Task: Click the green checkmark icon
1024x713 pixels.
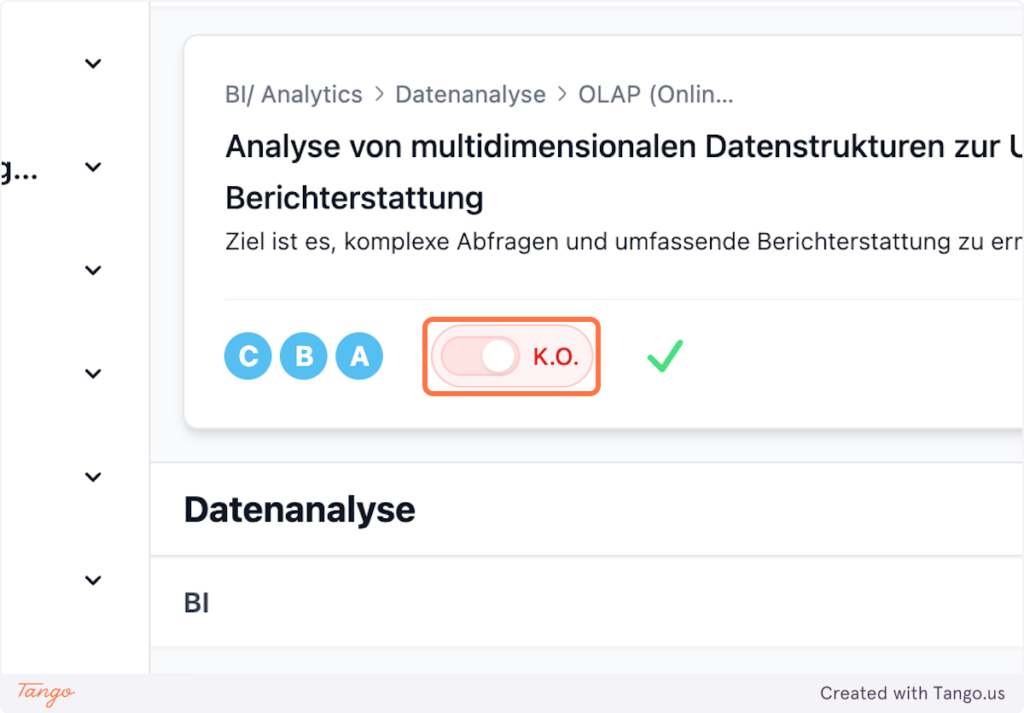Action: click(664, 356)
